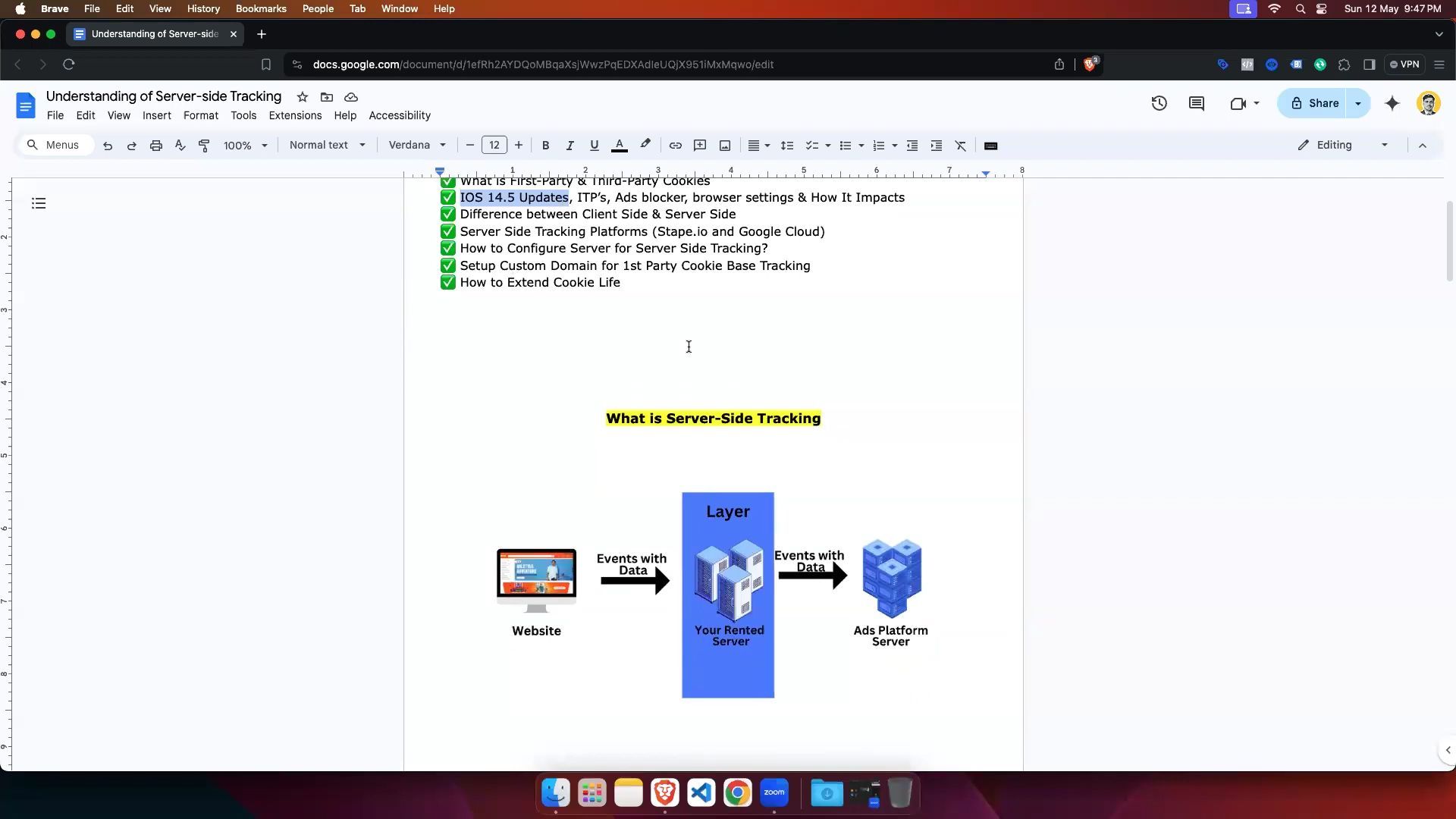Open the Verdana font dropdown
Viewport: 1456px width, 819px height.
[417, 146]
